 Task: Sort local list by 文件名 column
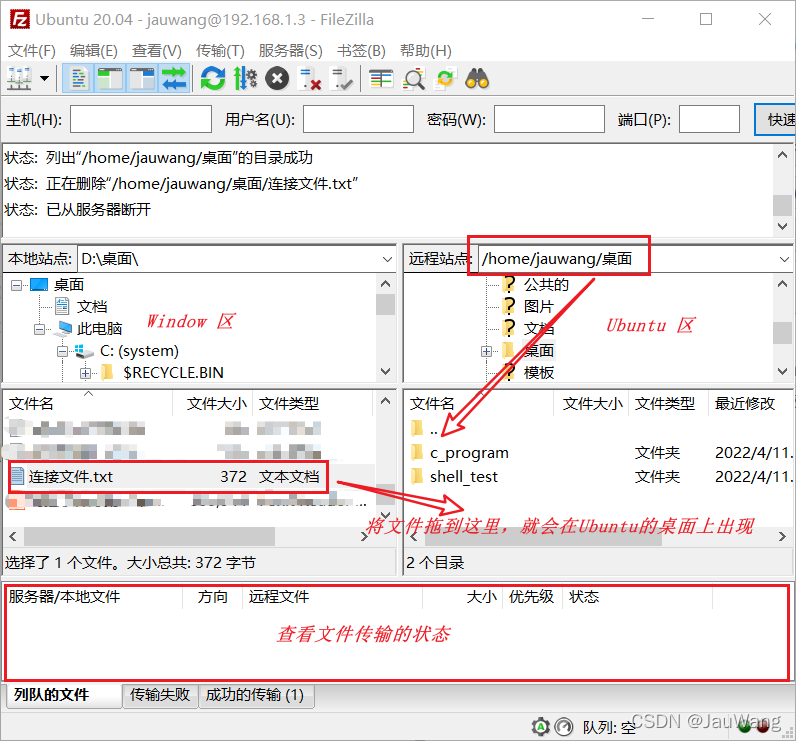31,403
